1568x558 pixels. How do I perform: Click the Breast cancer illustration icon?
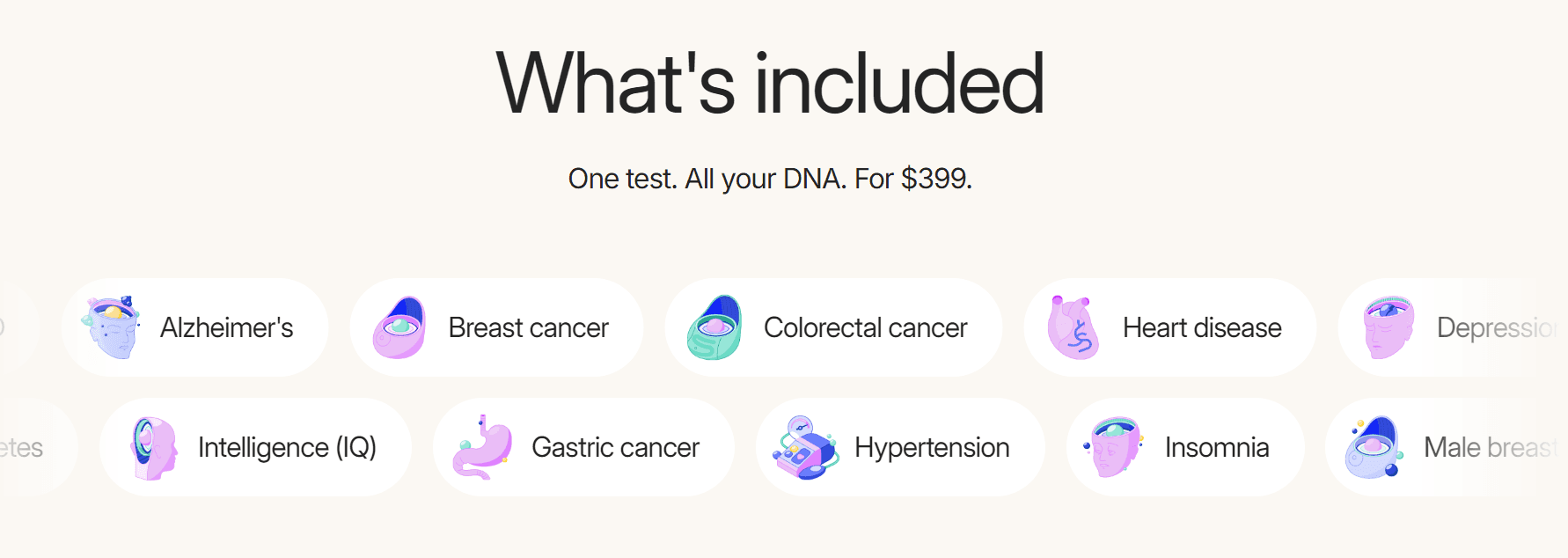[399, 327]
